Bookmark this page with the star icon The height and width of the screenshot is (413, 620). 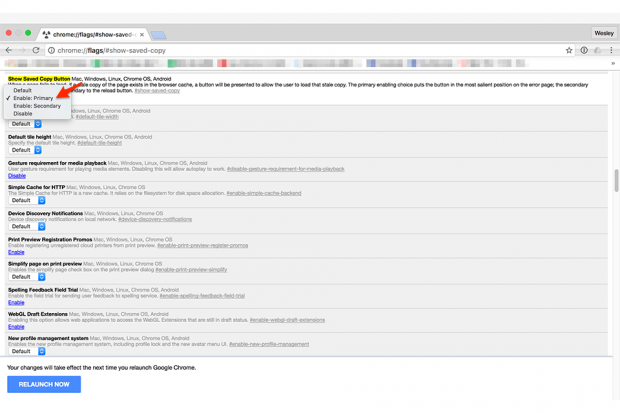pyautogui.click(x=569, y=50)
